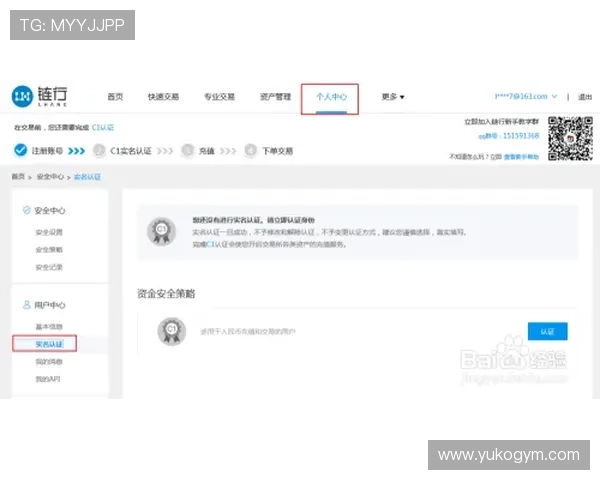The width and height of the screenshot is (600, 480).
Task: Click the C1实名认证 step label
Action: [130, 151]
